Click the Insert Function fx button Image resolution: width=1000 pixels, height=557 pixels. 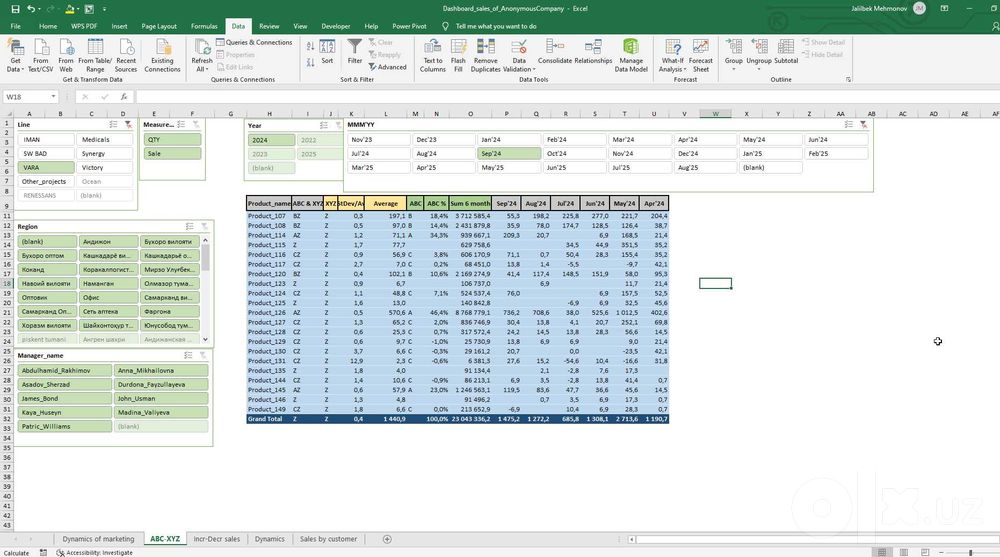(x=124, y=96)
